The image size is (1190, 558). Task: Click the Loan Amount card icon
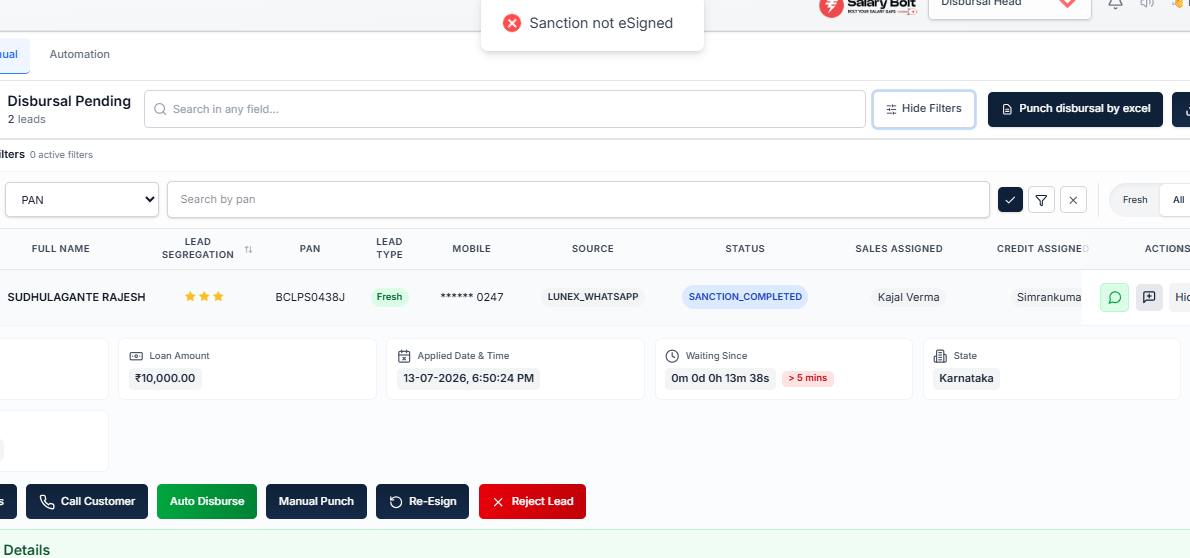(x=136, y=355)
